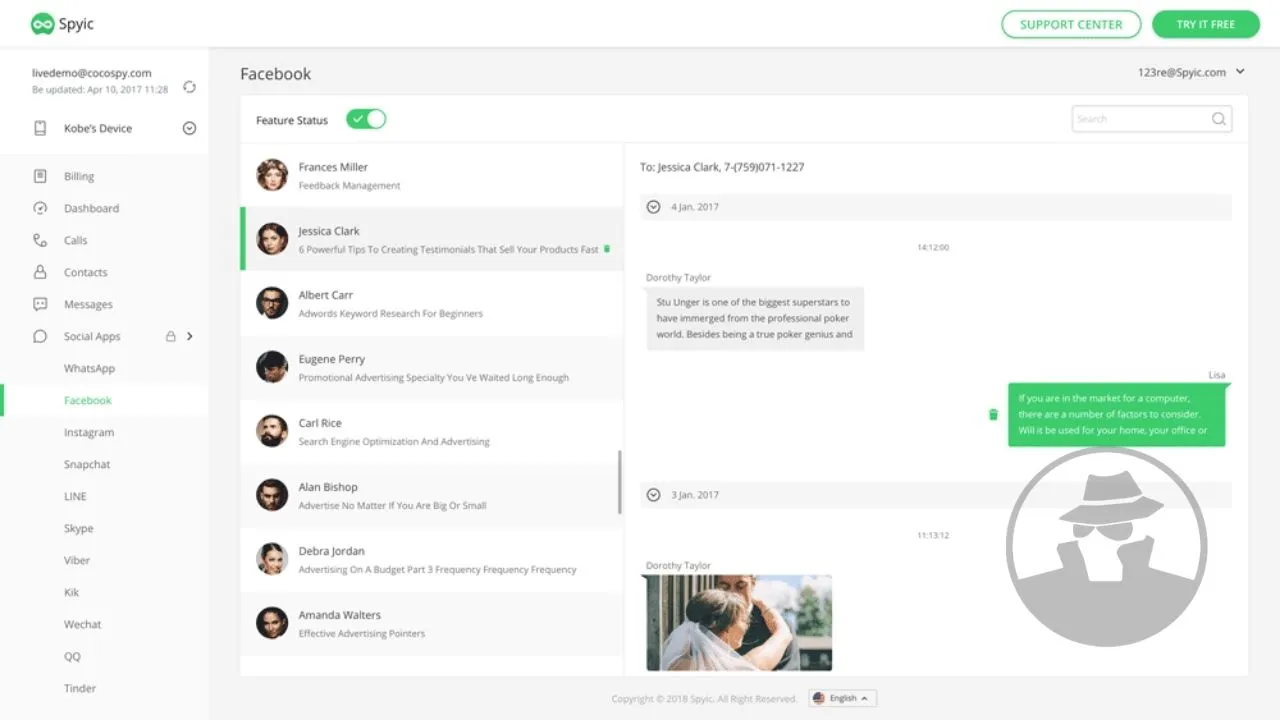
Task: Click the US flag icon in footer
Action: [819, 698]
